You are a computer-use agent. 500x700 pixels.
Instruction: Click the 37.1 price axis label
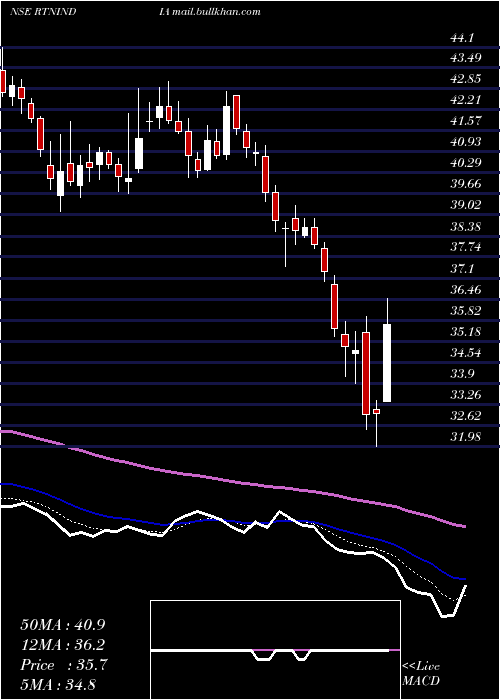click(x=462, y=269)
